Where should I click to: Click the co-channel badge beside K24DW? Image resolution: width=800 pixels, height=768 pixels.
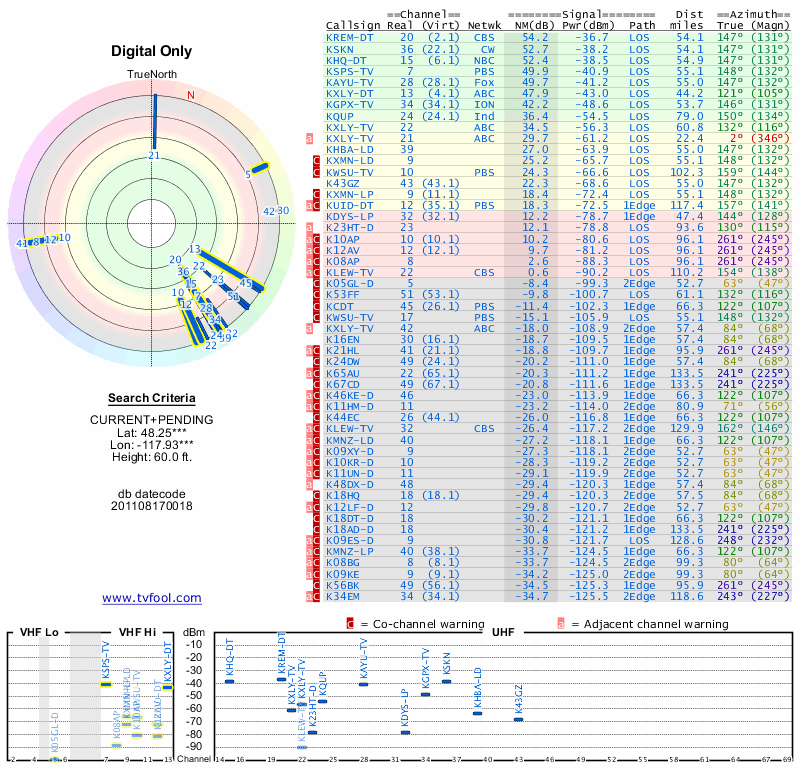pyautogui.click(x=316, y=362)
